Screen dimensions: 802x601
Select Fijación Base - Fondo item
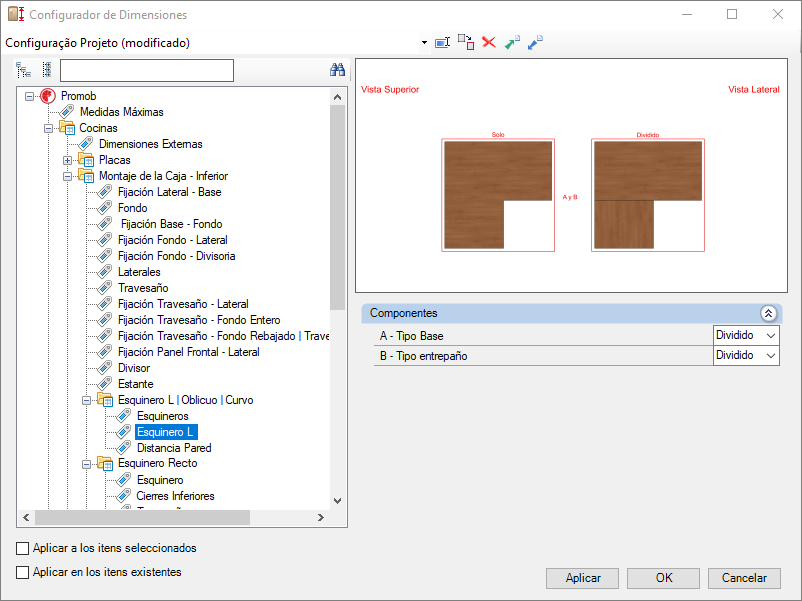171,224
